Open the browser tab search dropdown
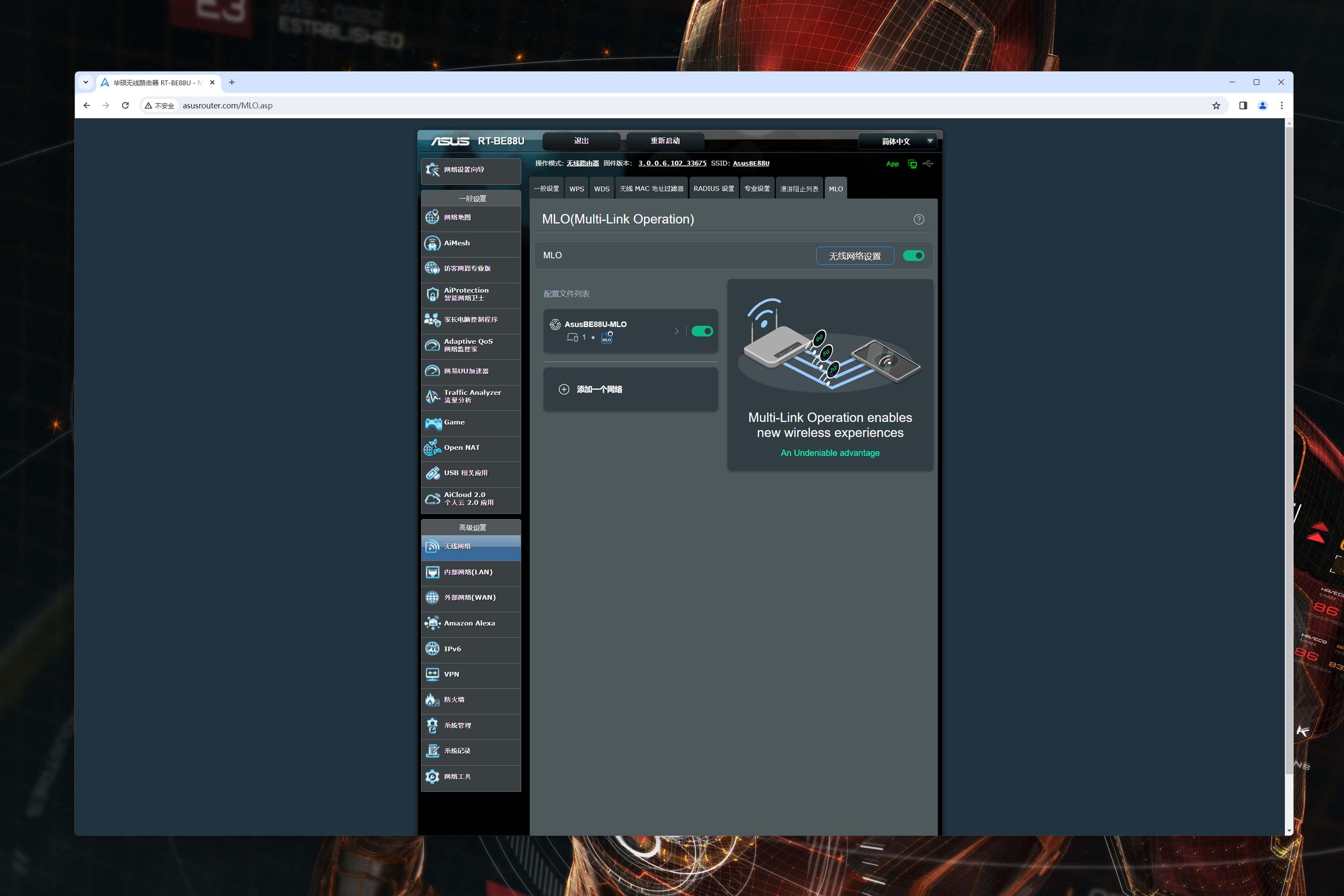Viewport: 1344px width, 896px height. point(86,82)
